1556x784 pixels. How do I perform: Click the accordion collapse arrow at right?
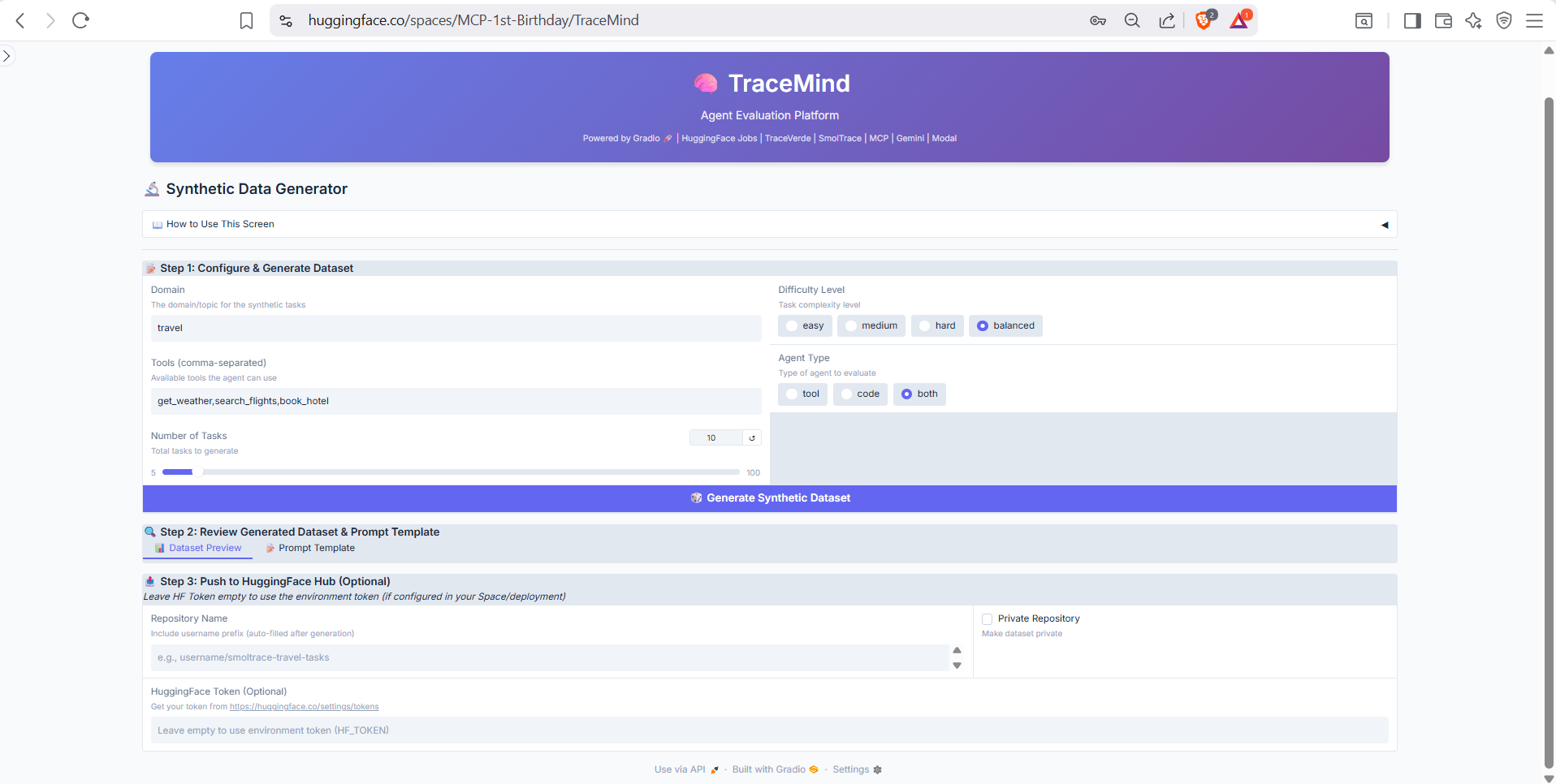pyautogui.click(x=1385, y=225)
